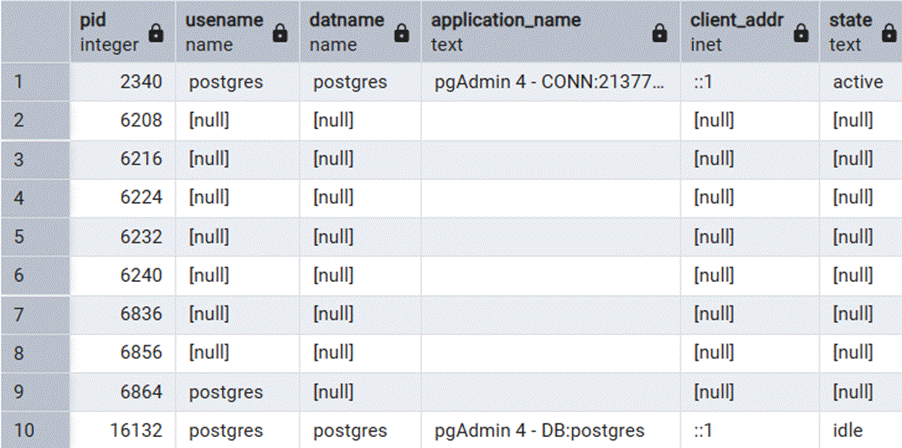
Task: Click pid cell 6836
Action: click(x=123, y=314)
